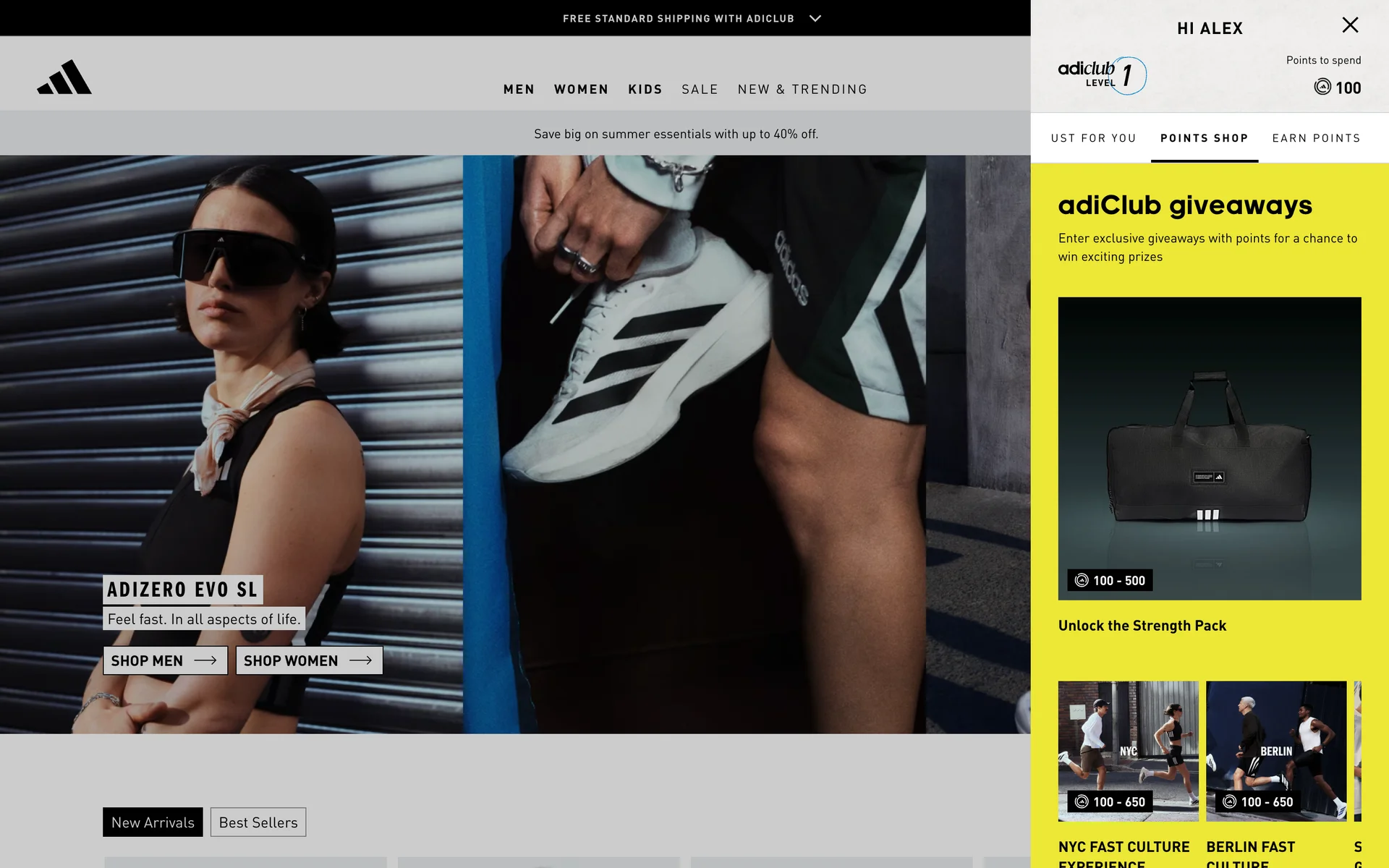This screenshot has height=868, width=1389.
Task: Open the MEN navigation menu
Action: (x=519, y=89)
